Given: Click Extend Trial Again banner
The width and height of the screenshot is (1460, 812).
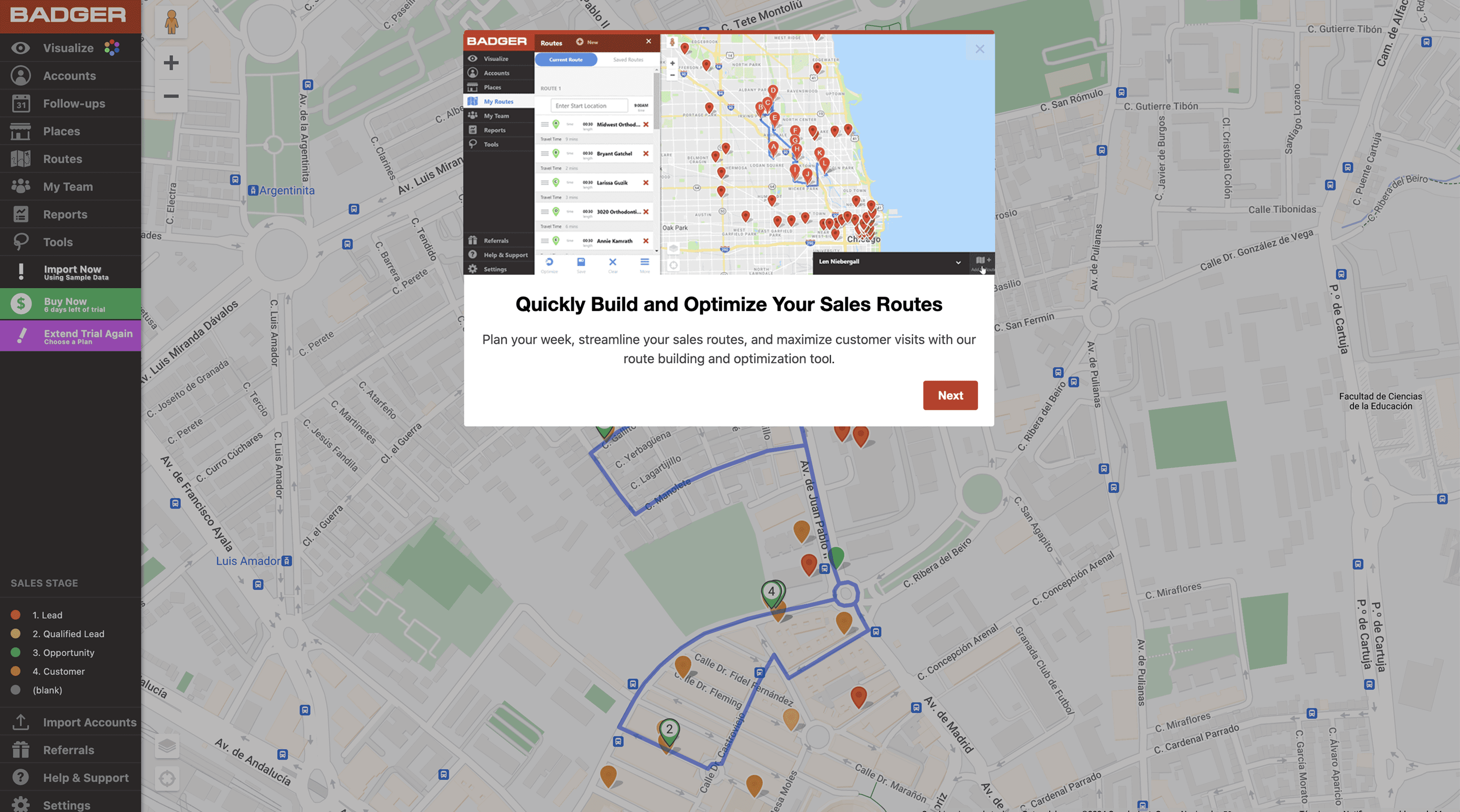Looking at the screenshot, I should (70, 336).
